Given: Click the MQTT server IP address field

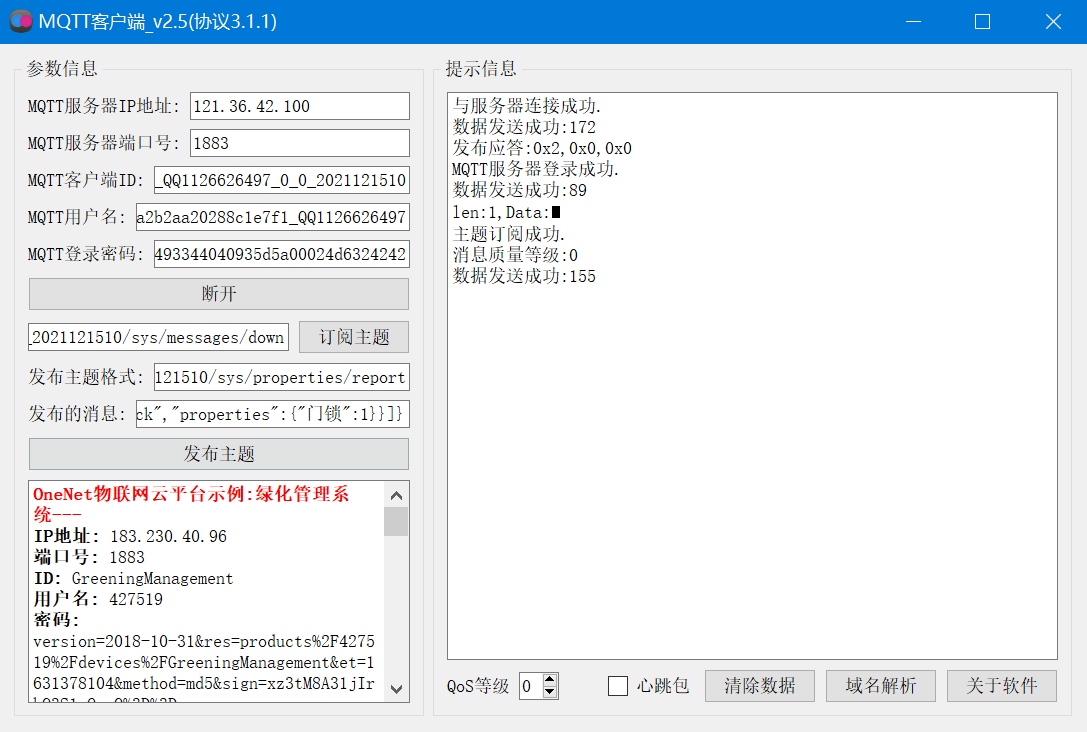Looking at the screenshot, I should pos(299,106).
